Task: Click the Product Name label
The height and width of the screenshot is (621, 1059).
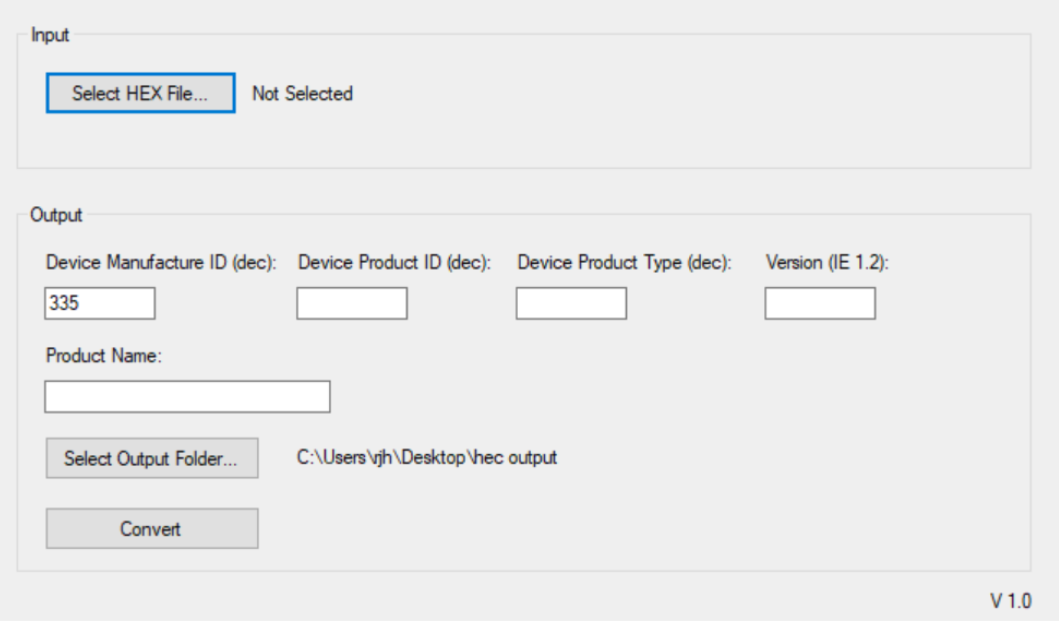Action: click(103, 357)
